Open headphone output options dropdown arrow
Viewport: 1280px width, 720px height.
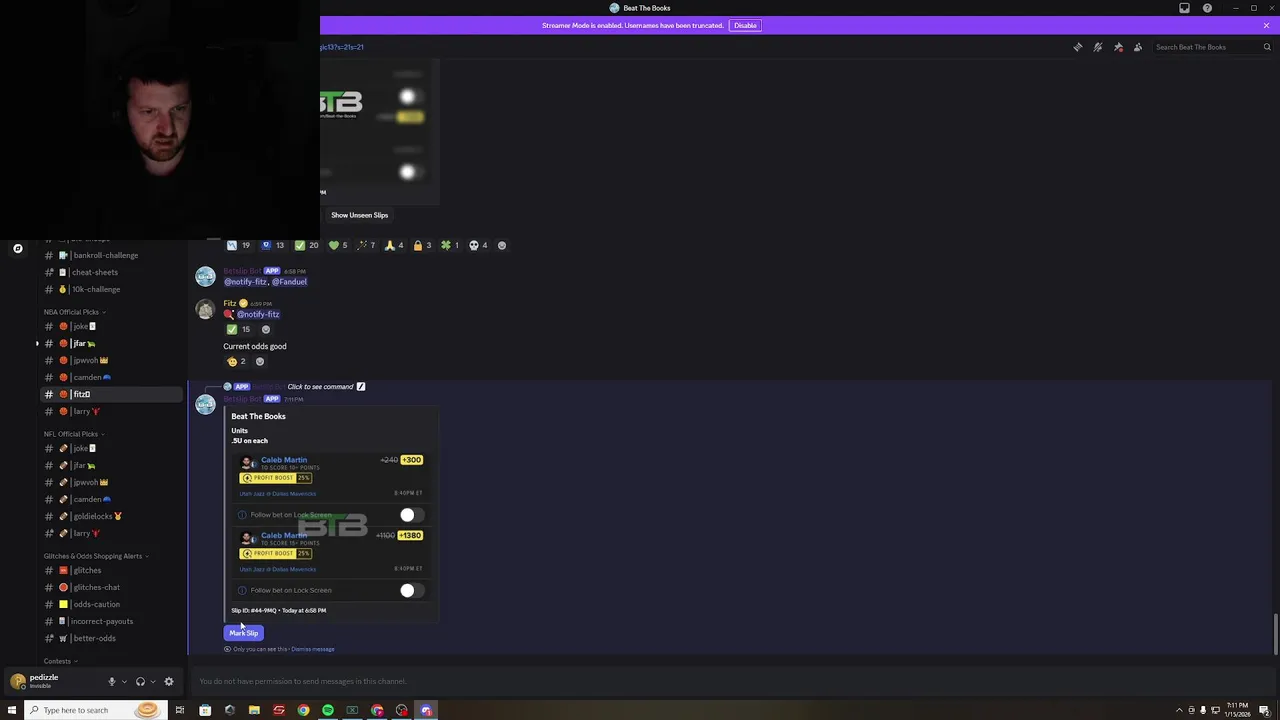pos(152,682)
